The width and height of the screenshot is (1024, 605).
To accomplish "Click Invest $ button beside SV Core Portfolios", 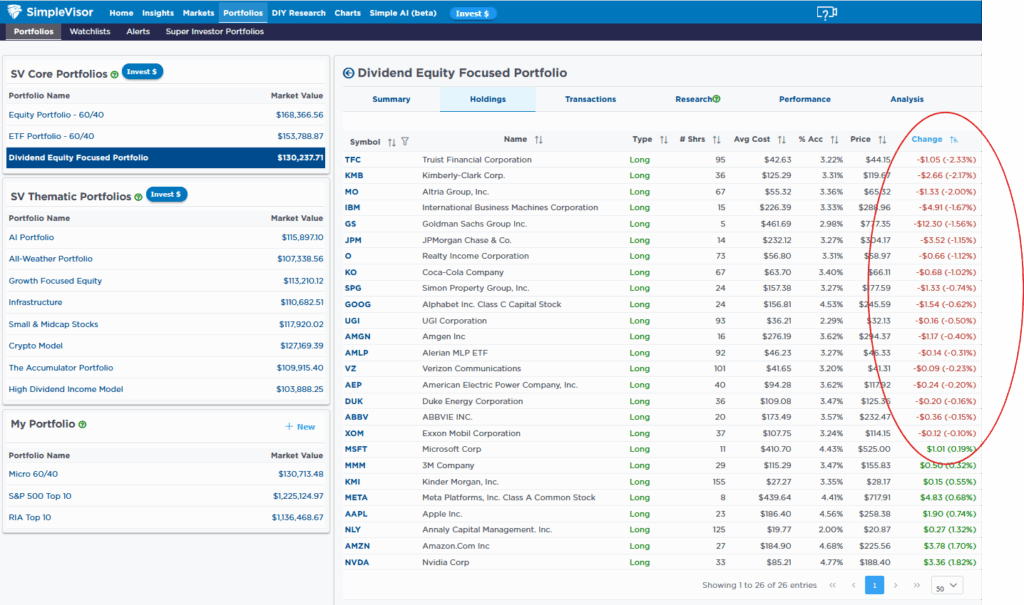I will point(142,72).
